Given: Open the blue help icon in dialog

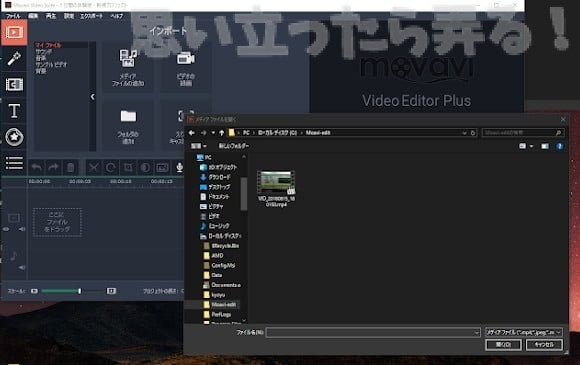Looking at the screenshot, I should 559,146.
